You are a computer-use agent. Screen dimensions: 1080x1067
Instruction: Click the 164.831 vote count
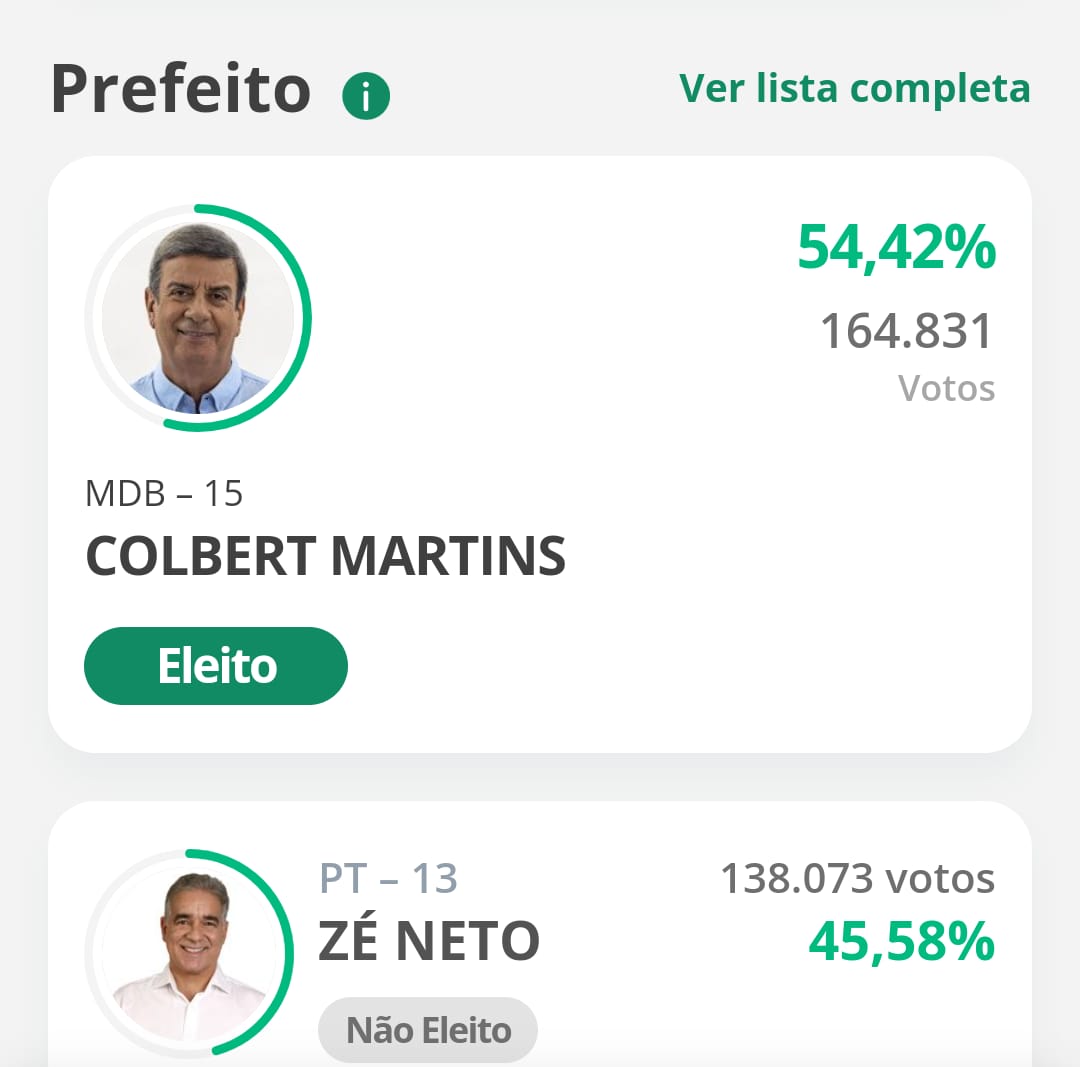pos(906,331)
